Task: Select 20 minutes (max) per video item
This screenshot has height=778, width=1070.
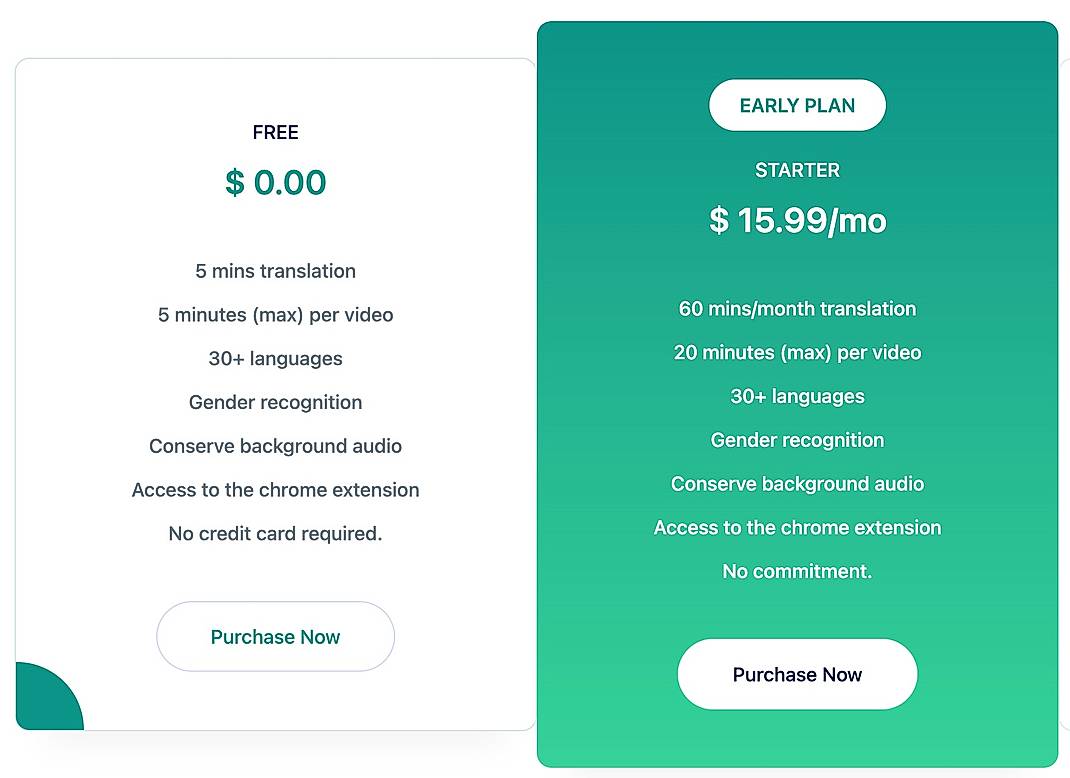Action: click(797, 352)
